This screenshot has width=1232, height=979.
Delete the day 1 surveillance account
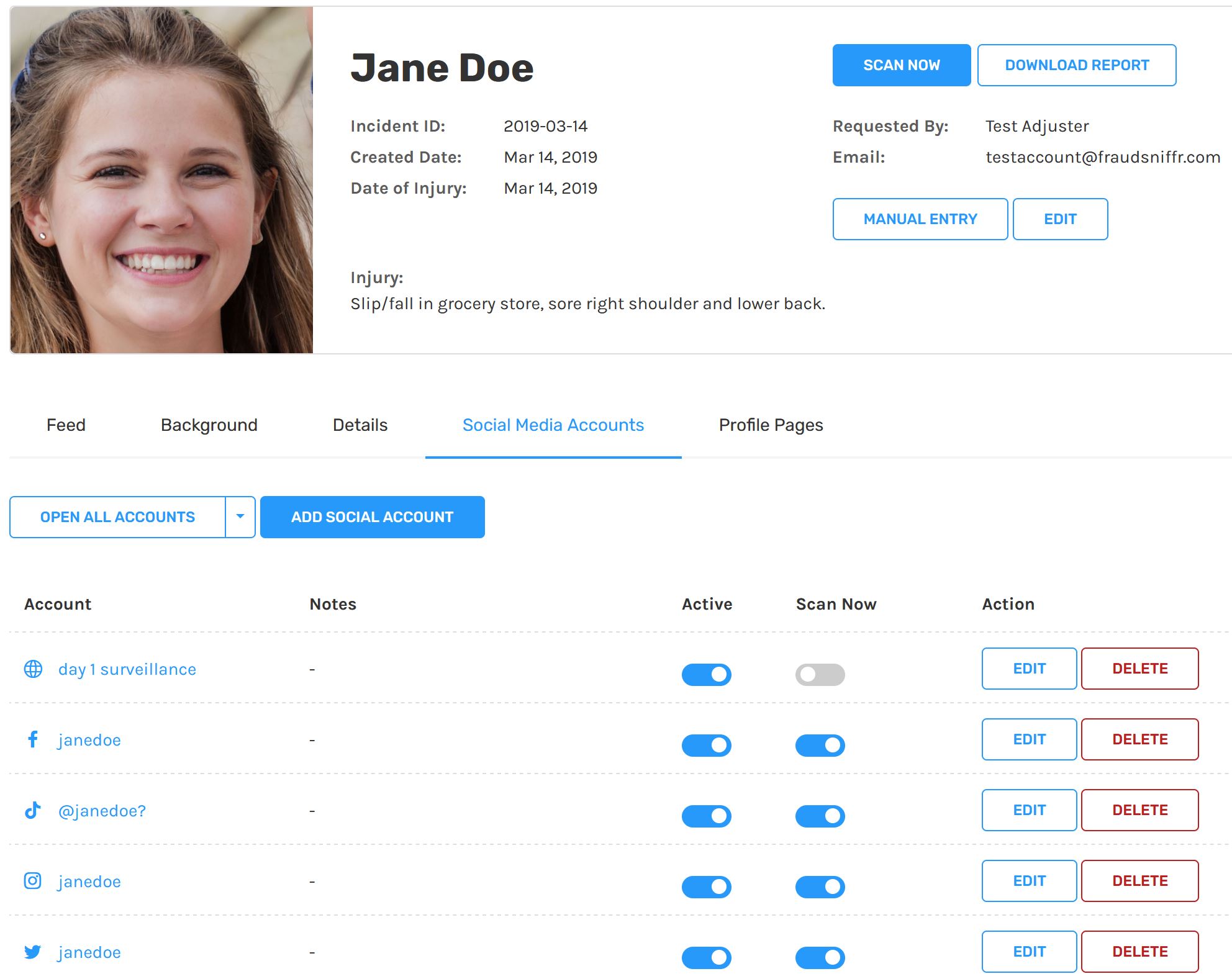(1140, 669)
